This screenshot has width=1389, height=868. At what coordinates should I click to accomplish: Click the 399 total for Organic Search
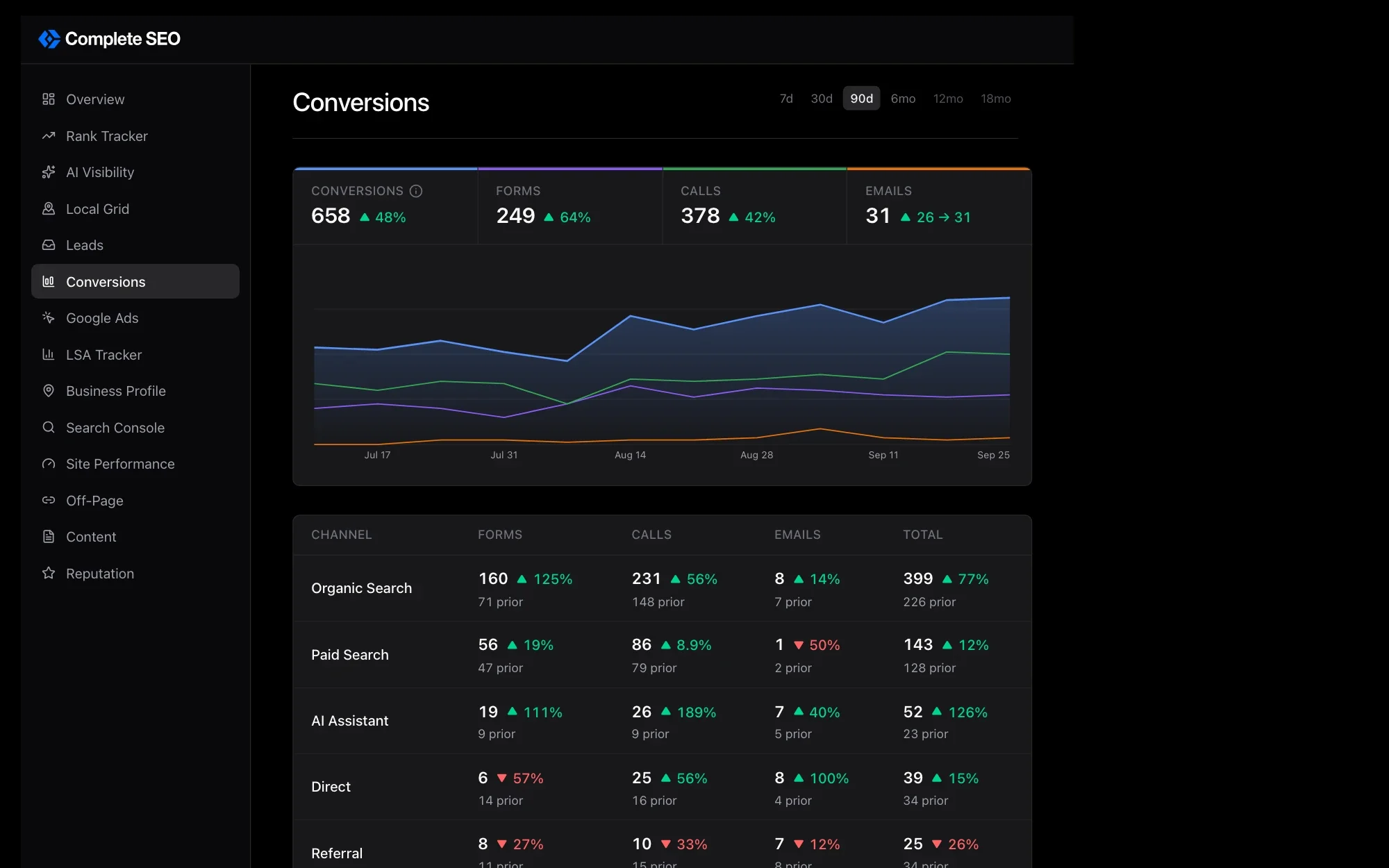tap(917, 578)
